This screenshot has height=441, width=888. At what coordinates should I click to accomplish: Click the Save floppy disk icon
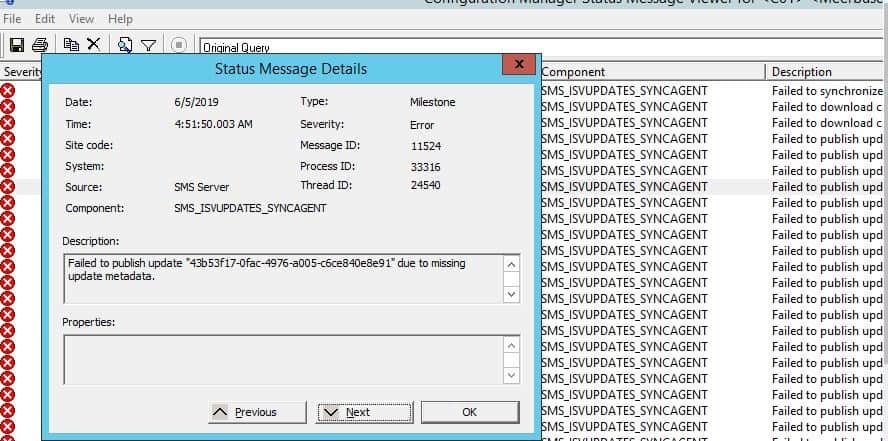pos(17,44)
